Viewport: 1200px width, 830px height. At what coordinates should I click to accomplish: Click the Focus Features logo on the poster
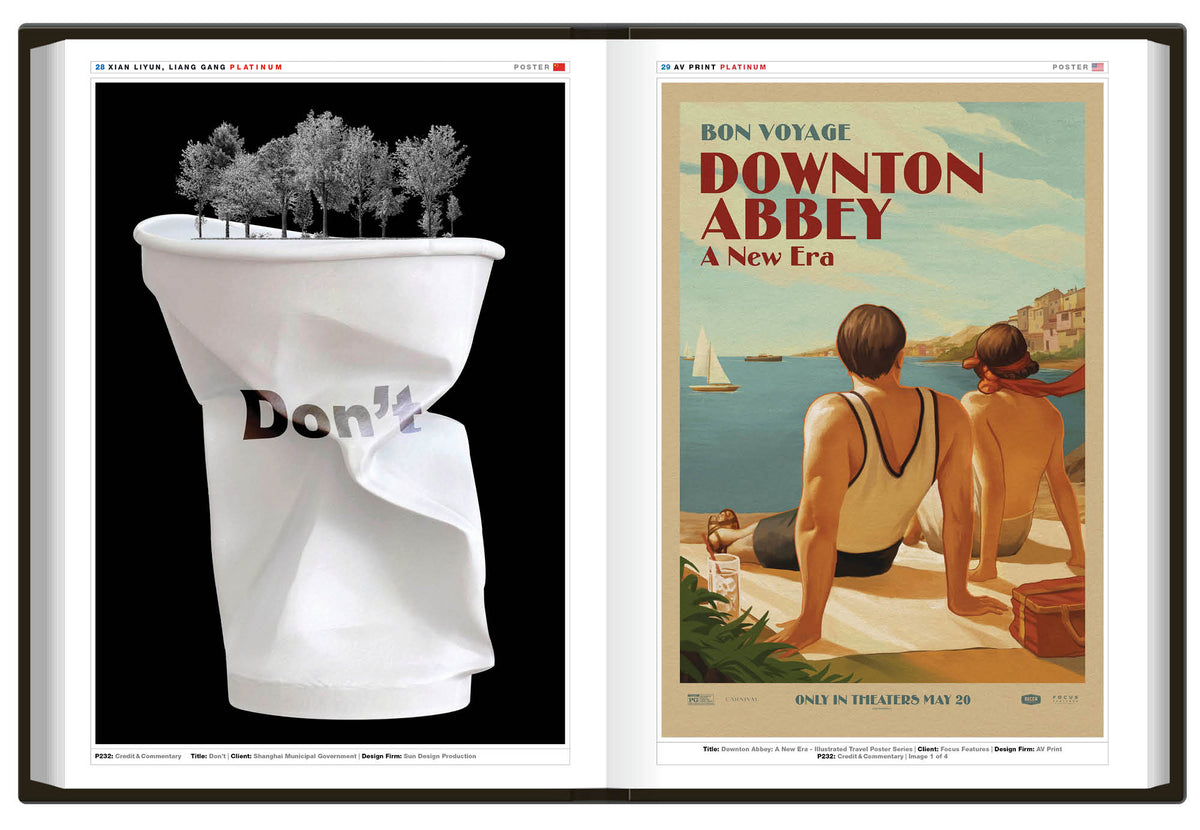click(1064, 699)
